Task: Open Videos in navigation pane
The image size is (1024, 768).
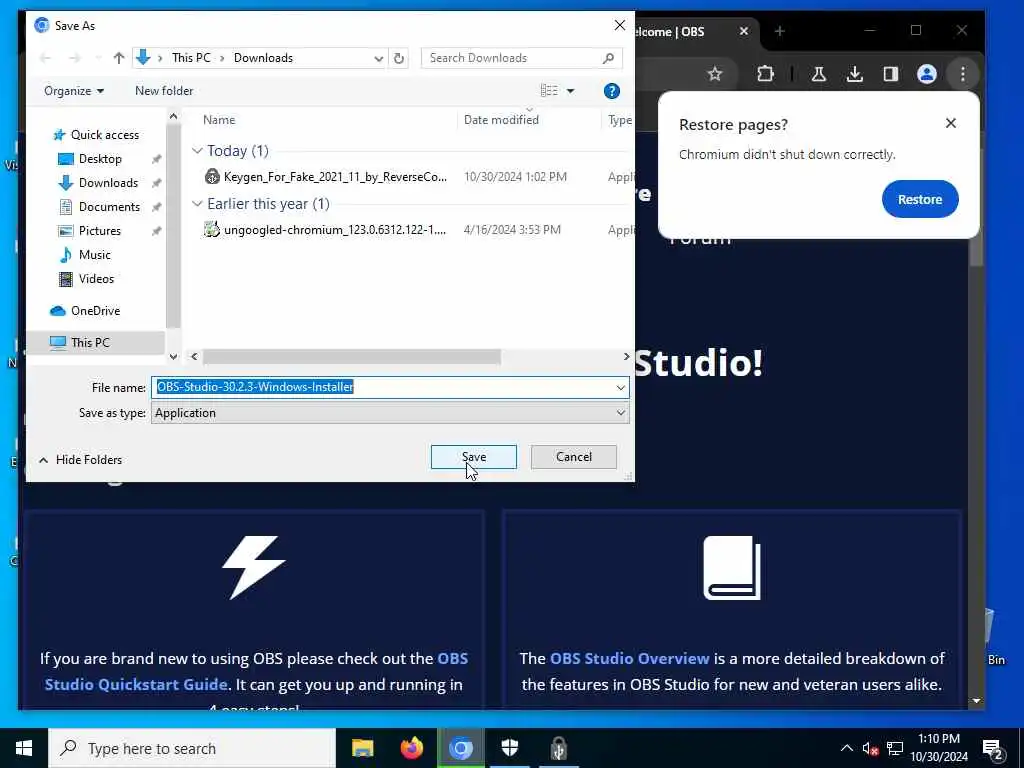Action: (96, 279)
